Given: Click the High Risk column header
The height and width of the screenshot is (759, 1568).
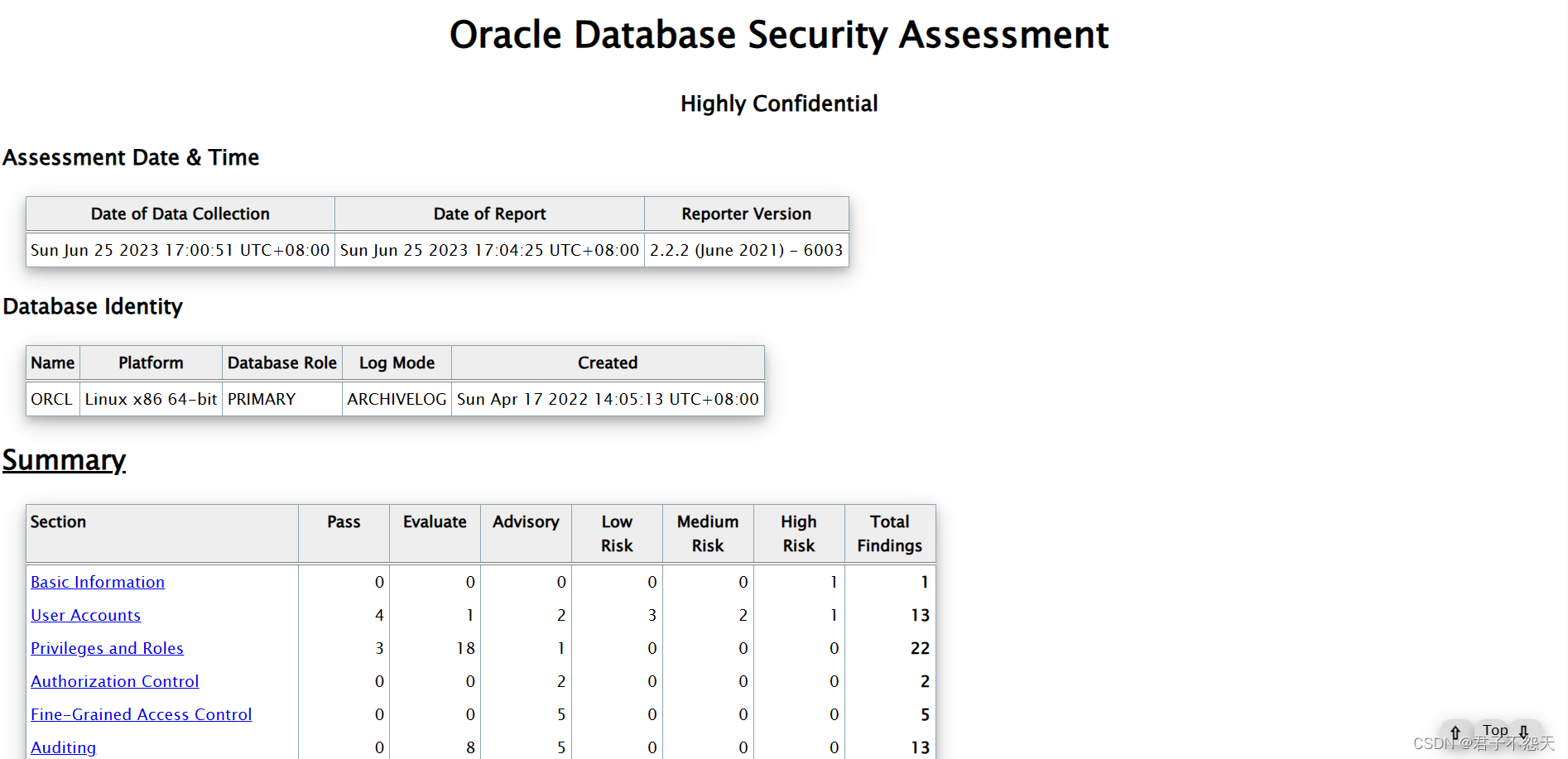Looking at the screenshot, I should (x=800, y=534).
